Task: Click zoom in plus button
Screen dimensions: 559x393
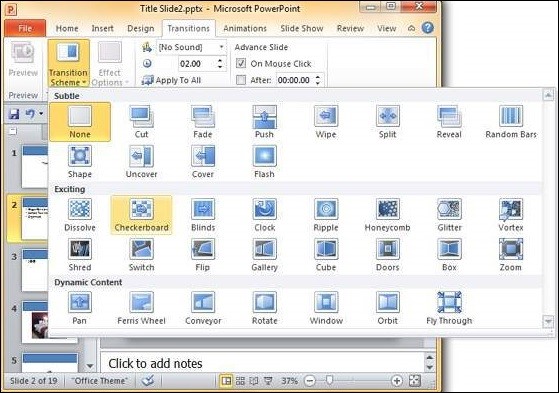Action: pyautogui.click(x=397, y=381)
